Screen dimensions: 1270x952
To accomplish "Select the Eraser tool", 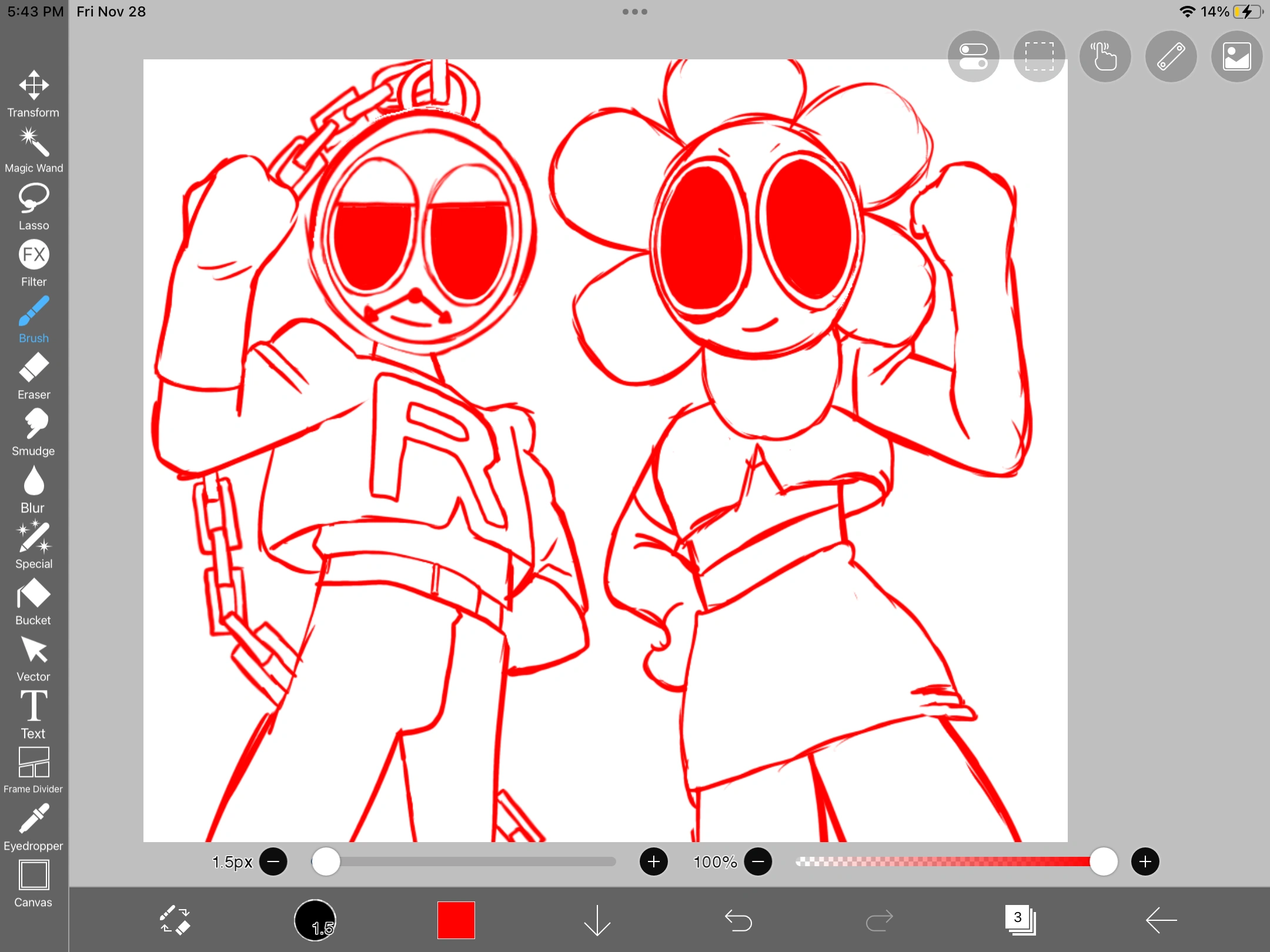I will tap(34, 376).
